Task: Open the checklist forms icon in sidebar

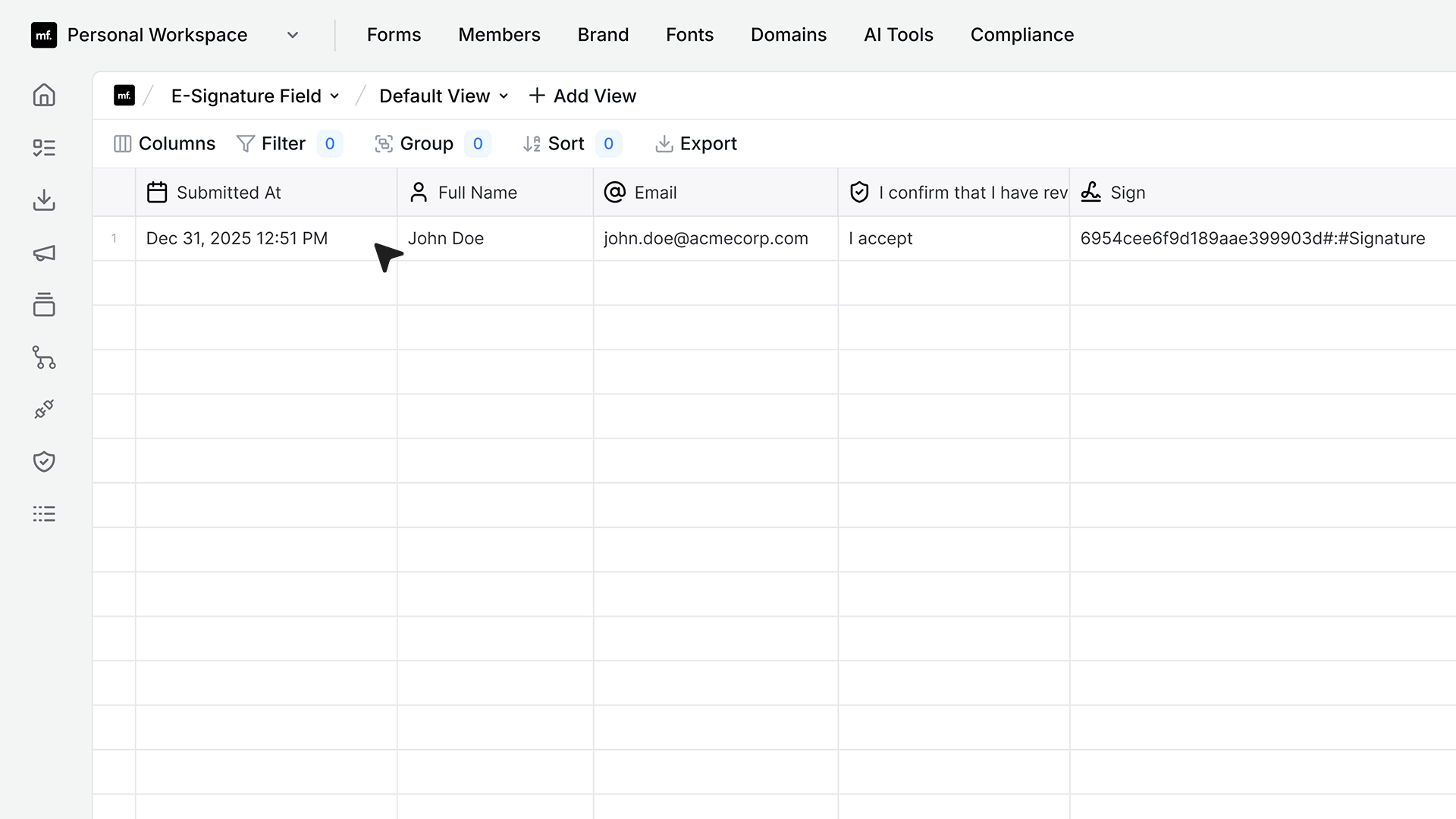Action: (x=44, y=148)
